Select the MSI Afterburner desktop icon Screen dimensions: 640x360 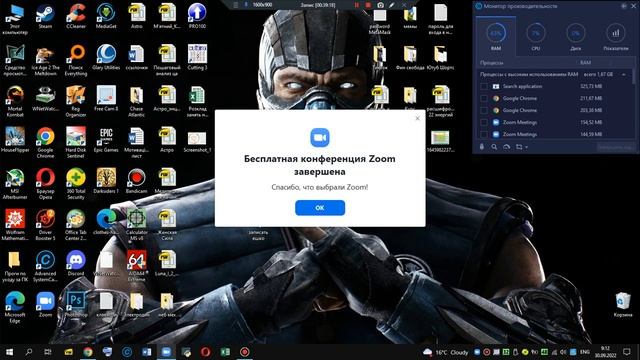point(15,184)
